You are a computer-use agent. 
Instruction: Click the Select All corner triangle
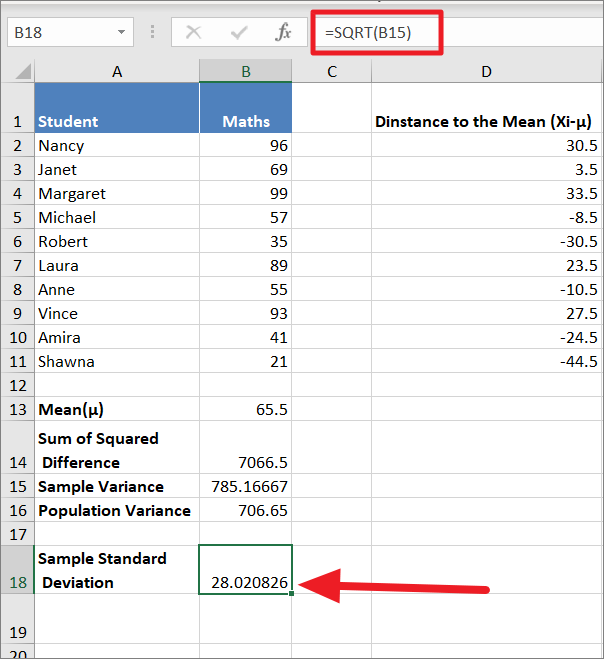(x=23, y=71)
